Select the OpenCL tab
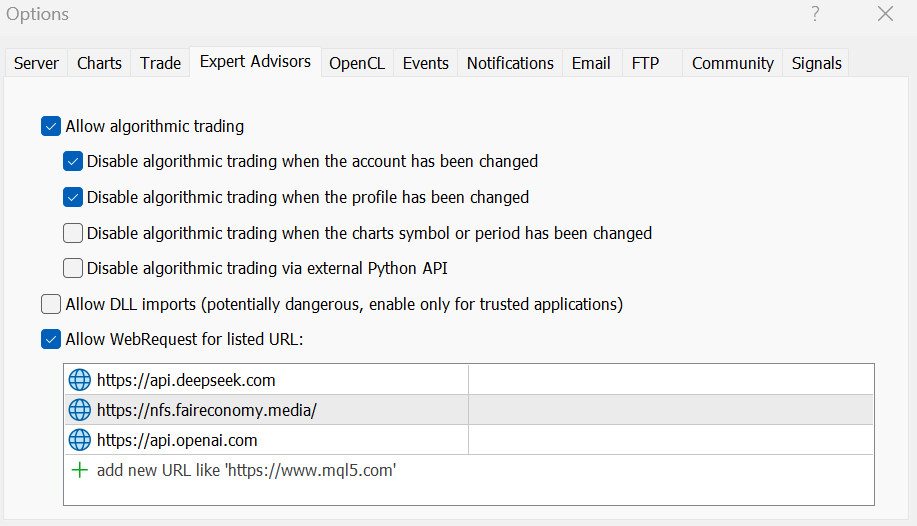Image resolution: width=917 pixels, height=526 pixels. point(357,63)
